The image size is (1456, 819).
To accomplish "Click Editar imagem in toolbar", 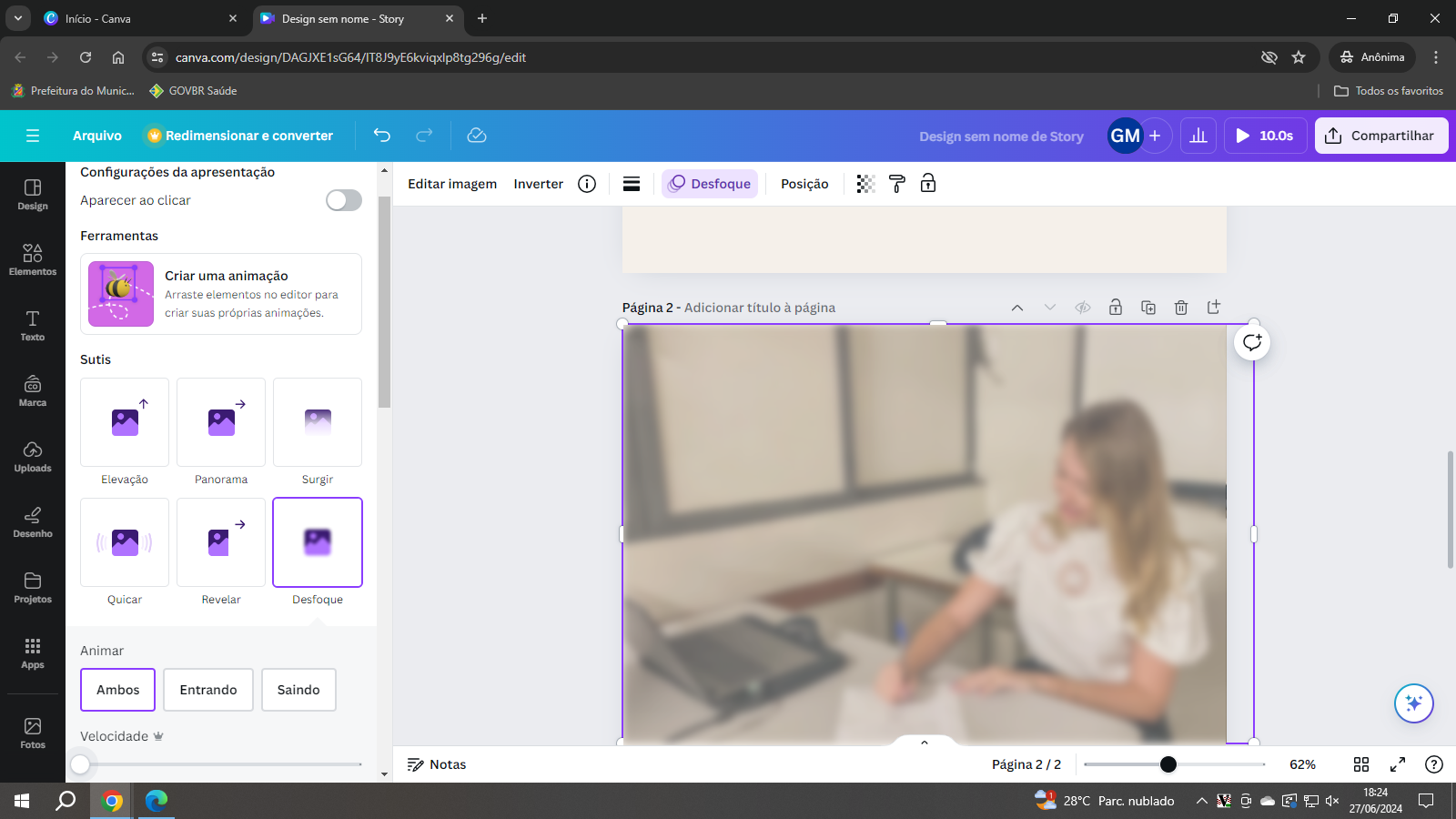I will [452, 184].
